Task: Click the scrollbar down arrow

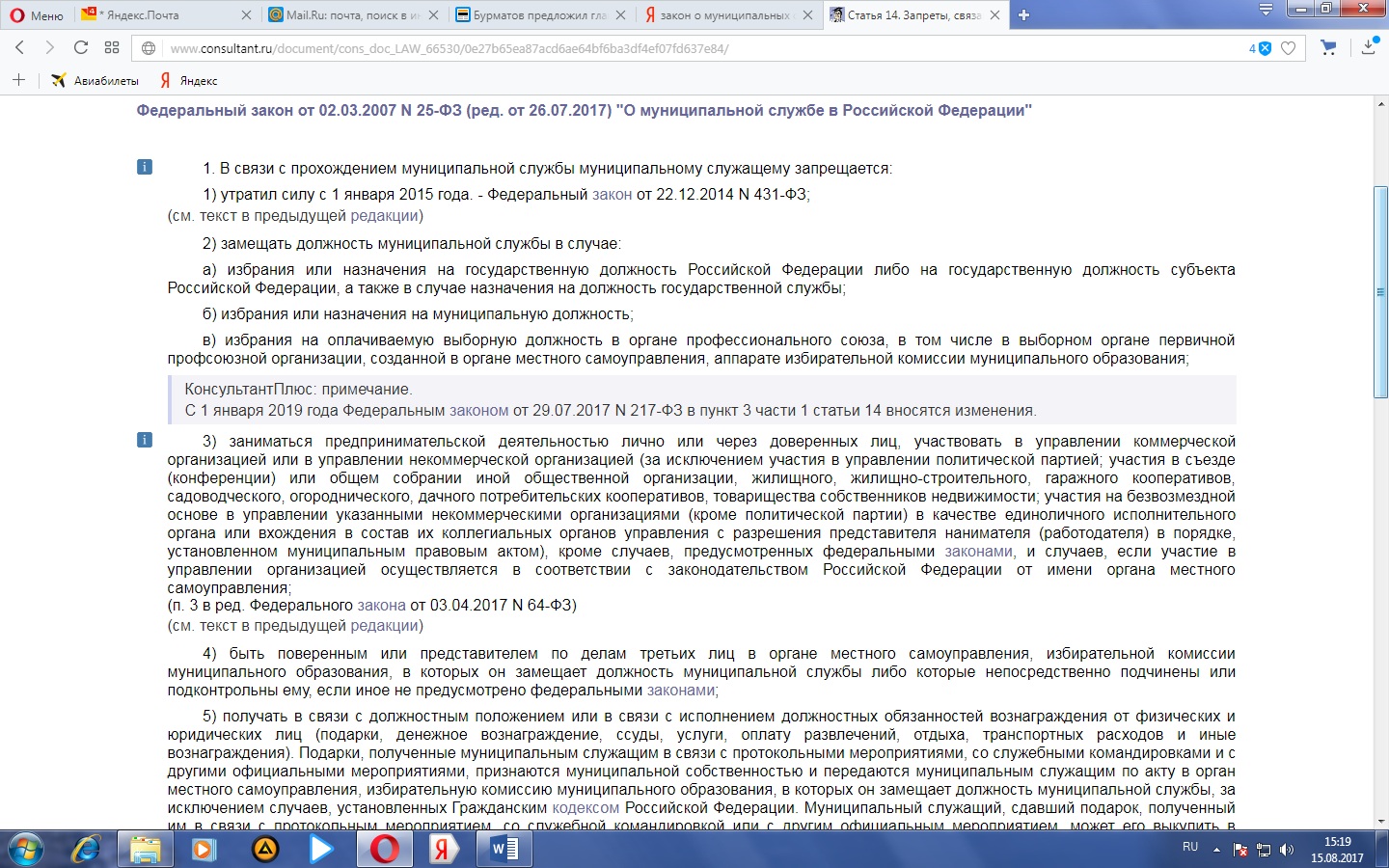Action: click(x=1380, y=821)
